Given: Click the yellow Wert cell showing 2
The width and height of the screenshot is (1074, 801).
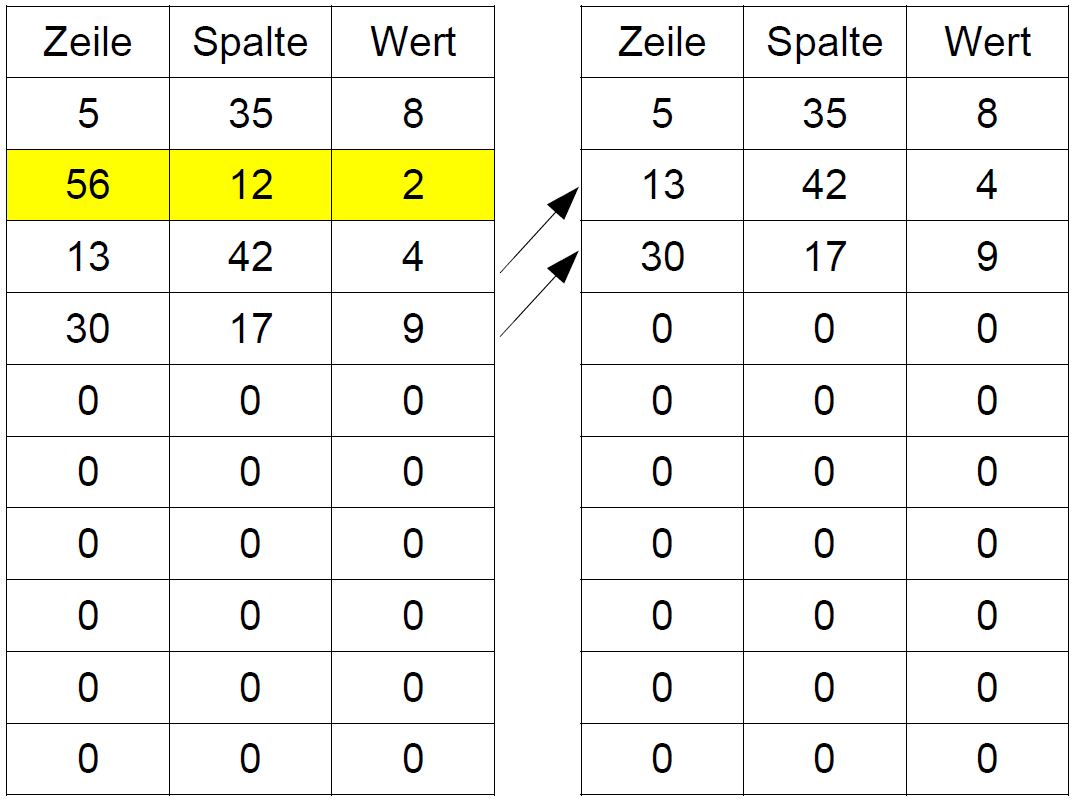Looking at the screenshot, I should click(413, 185).
